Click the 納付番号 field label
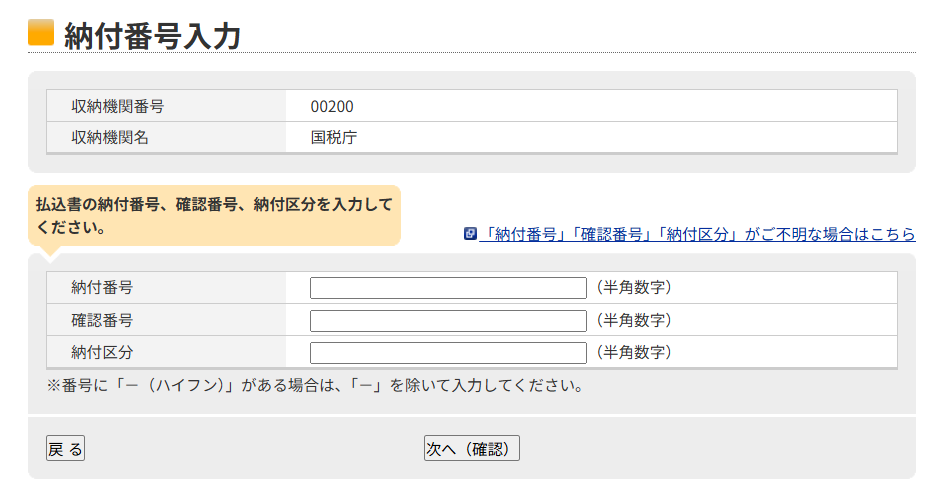 102,288
